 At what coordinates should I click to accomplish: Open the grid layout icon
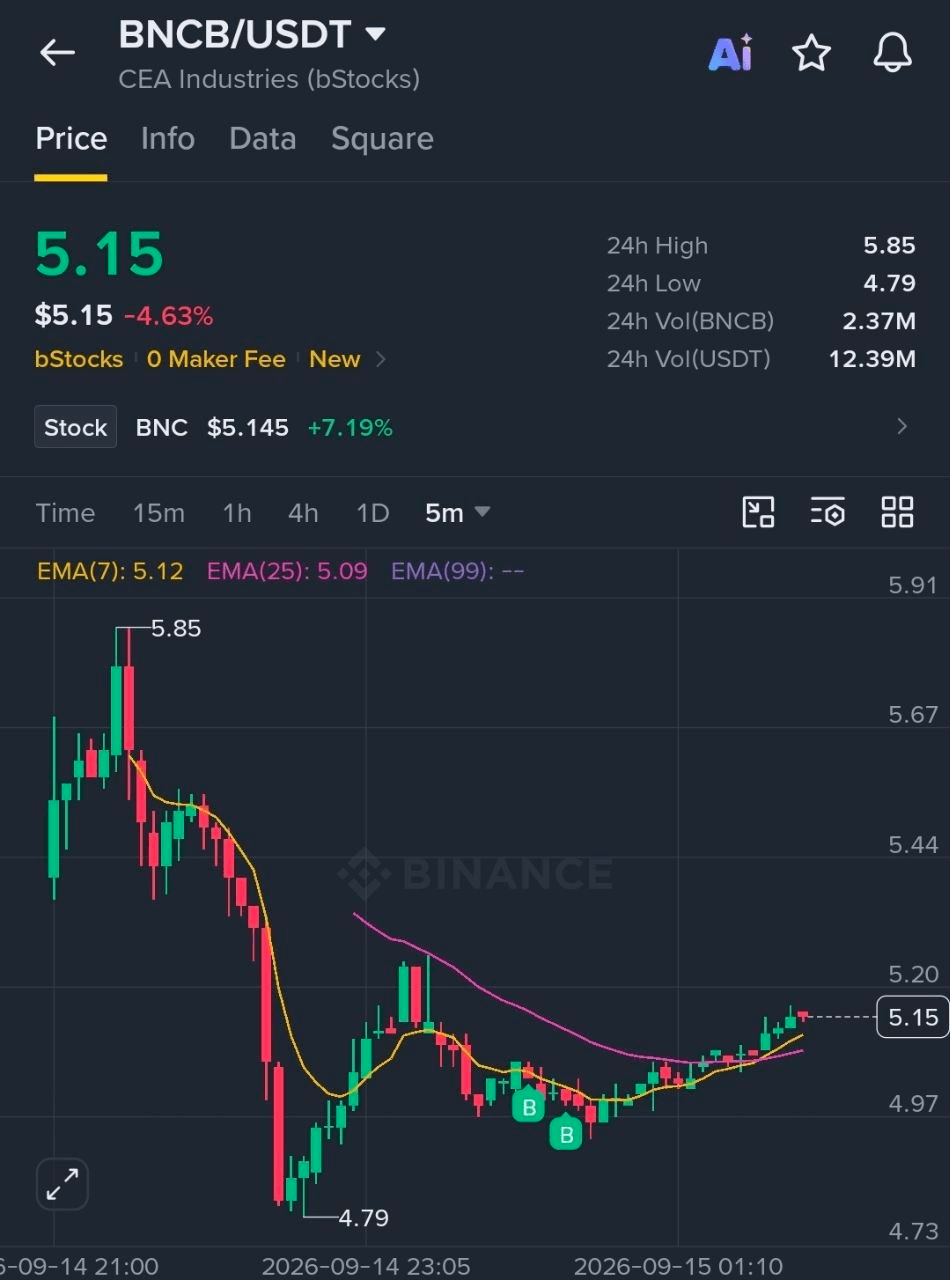[897, 512]
